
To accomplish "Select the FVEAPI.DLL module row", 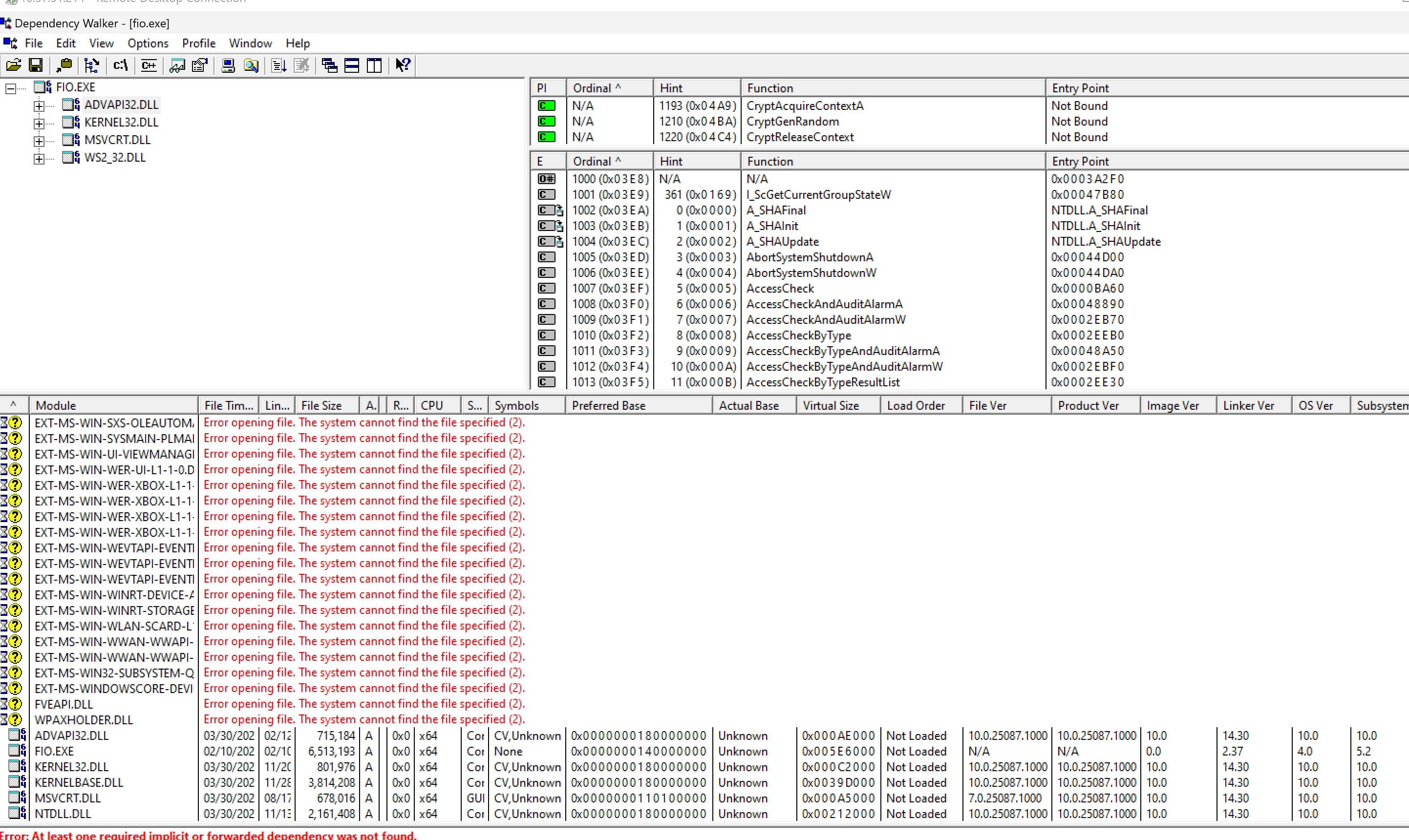I will (64, 704).
